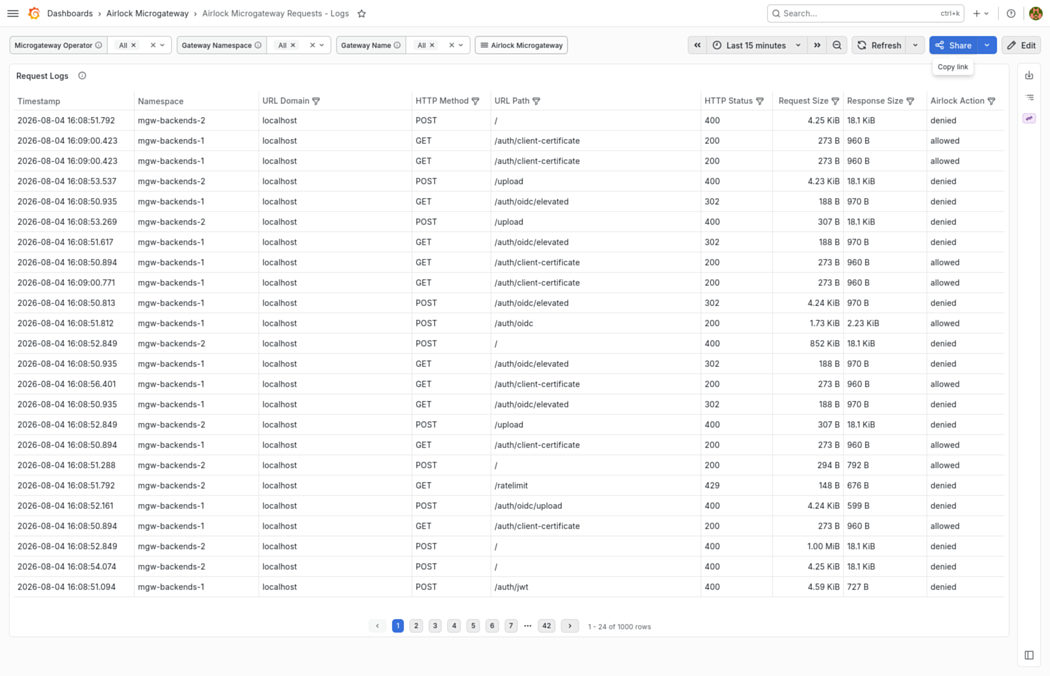
Task: Open the main hamburger navigation menu
Action: coord(13,13)
